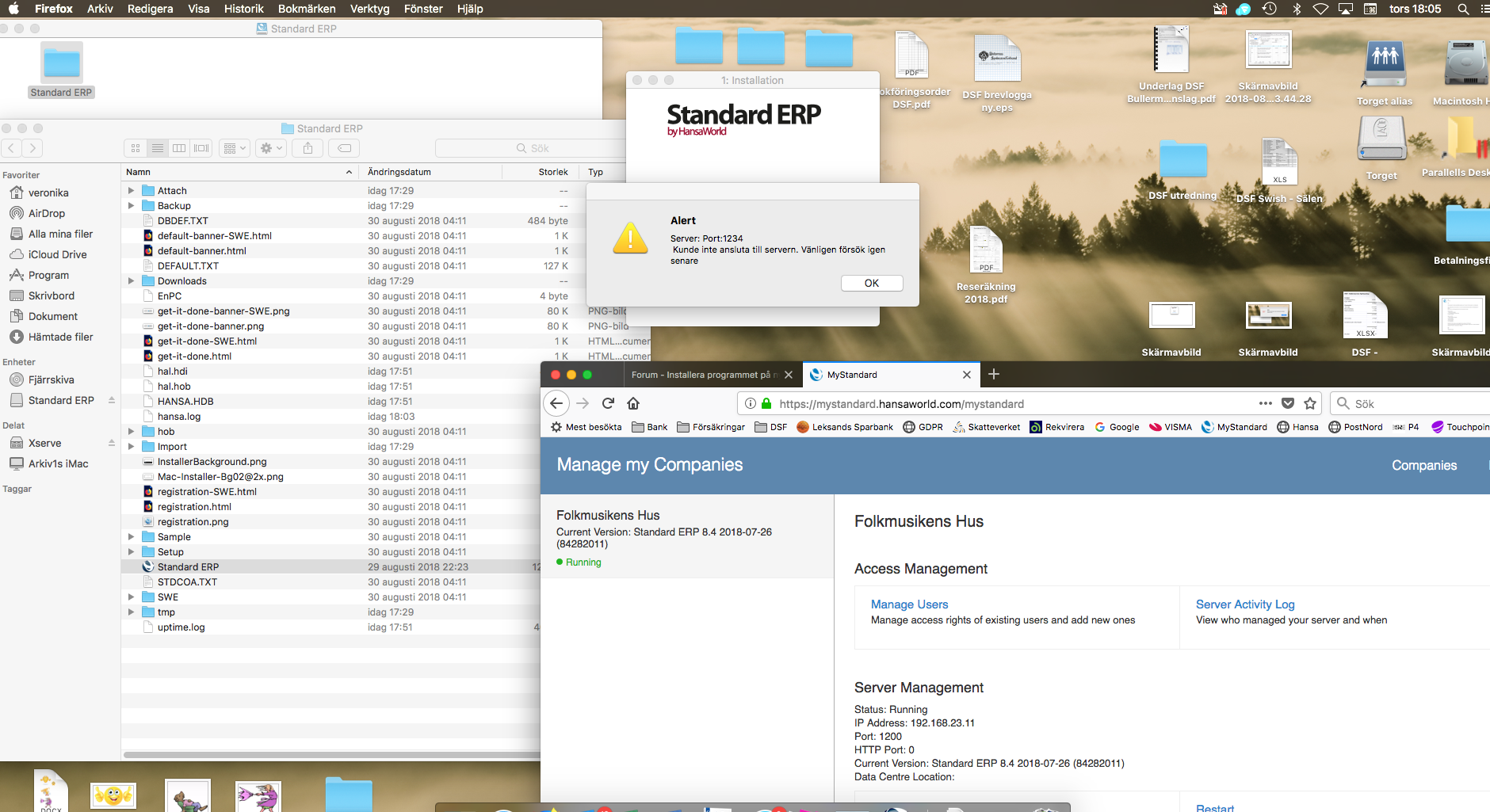Close the MyStandard tab
The width and height of the screenshot is (1490, 812).
pos(967,375)
